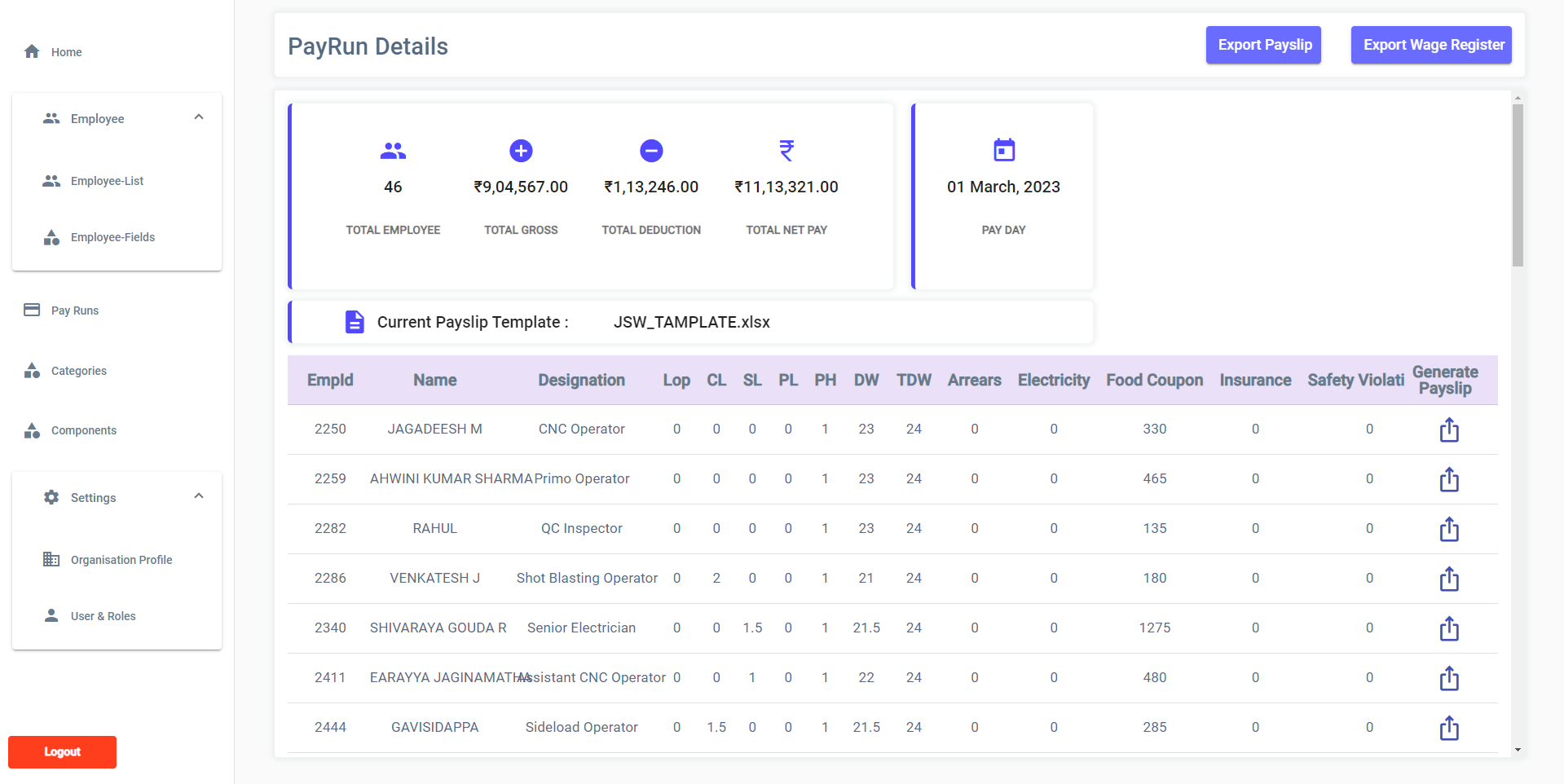Click the payslip template document icon

[355, 322]
